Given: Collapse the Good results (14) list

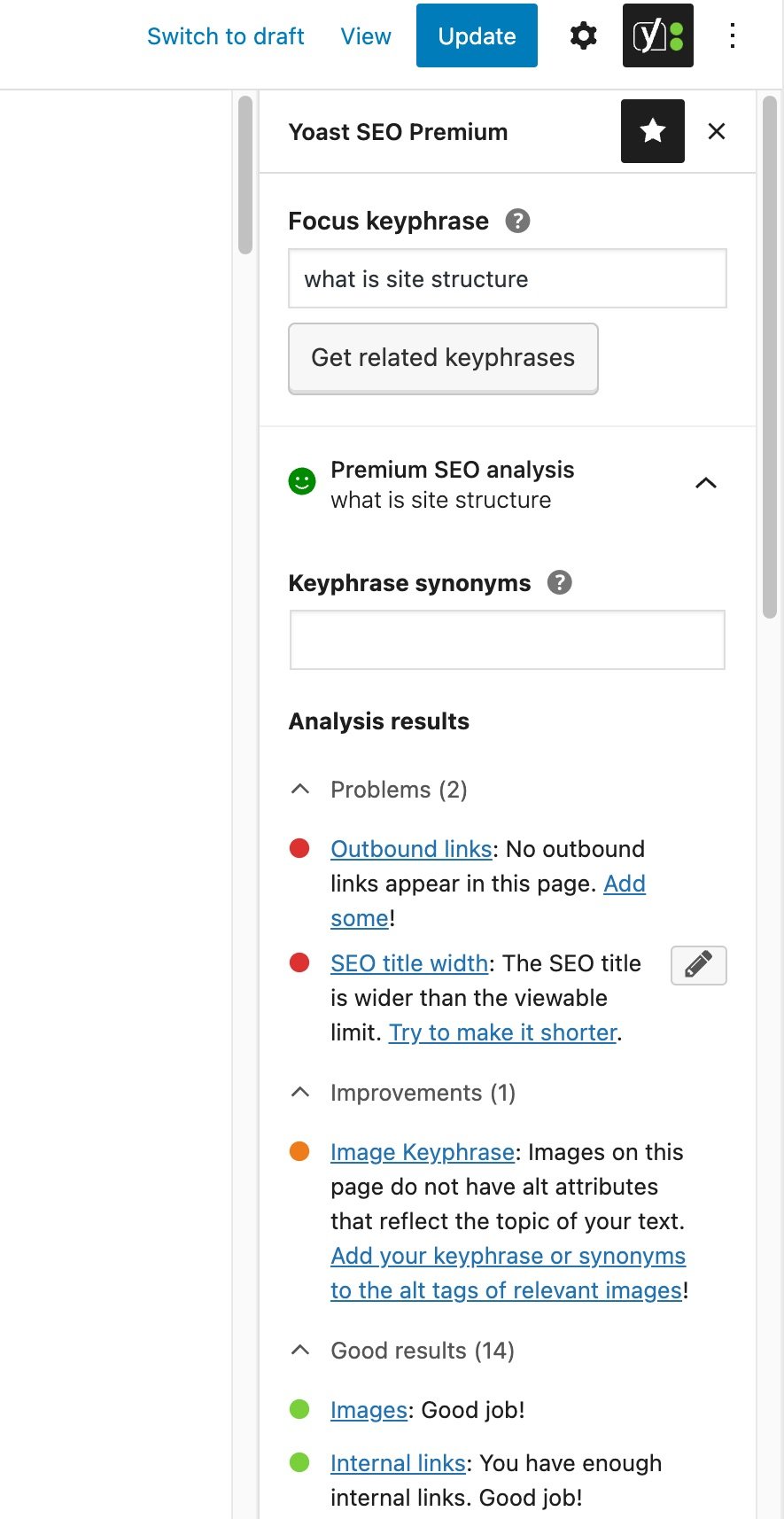Looking at the screenshot, I should [300, 1350].
